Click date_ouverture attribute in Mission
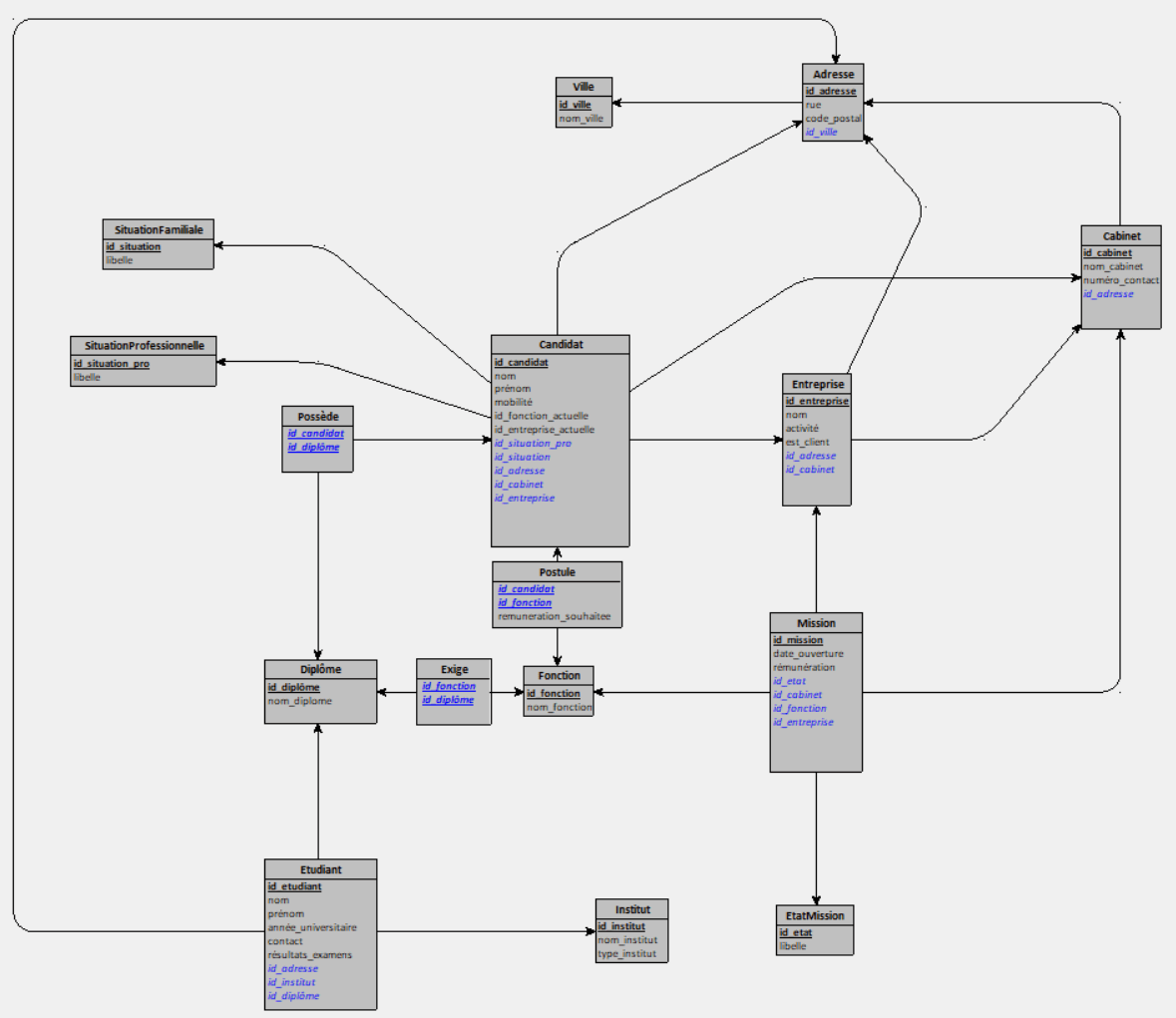 808,654
